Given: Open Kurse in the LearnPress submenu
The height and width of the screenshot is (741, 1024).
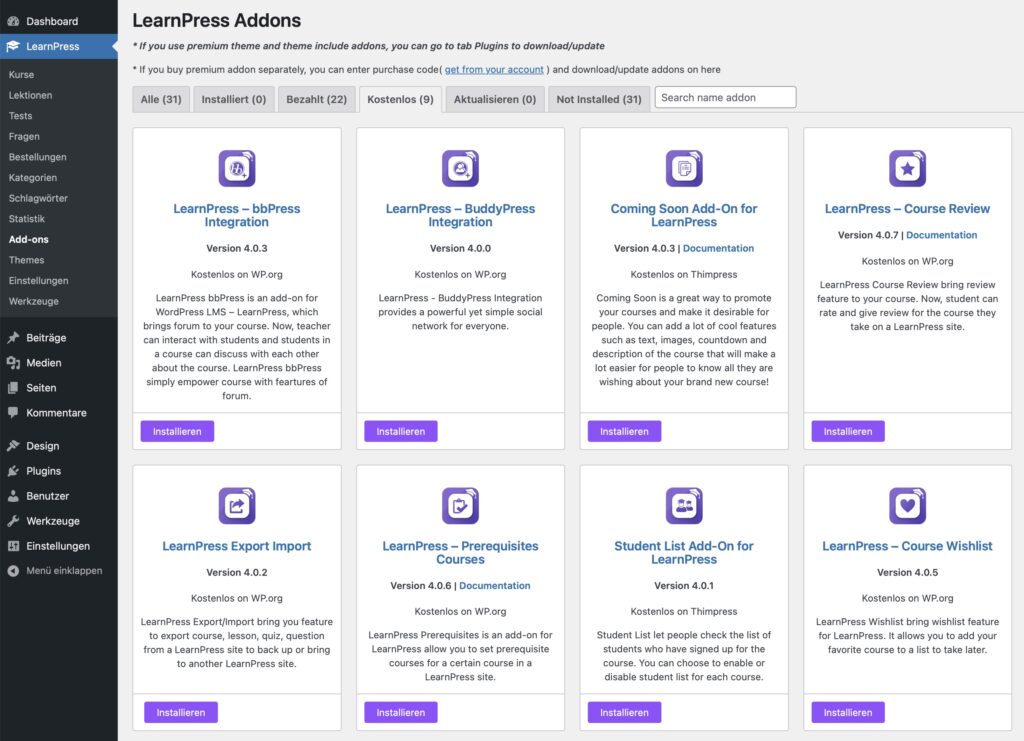Looking at the screenshot, I should coord(22,74).
